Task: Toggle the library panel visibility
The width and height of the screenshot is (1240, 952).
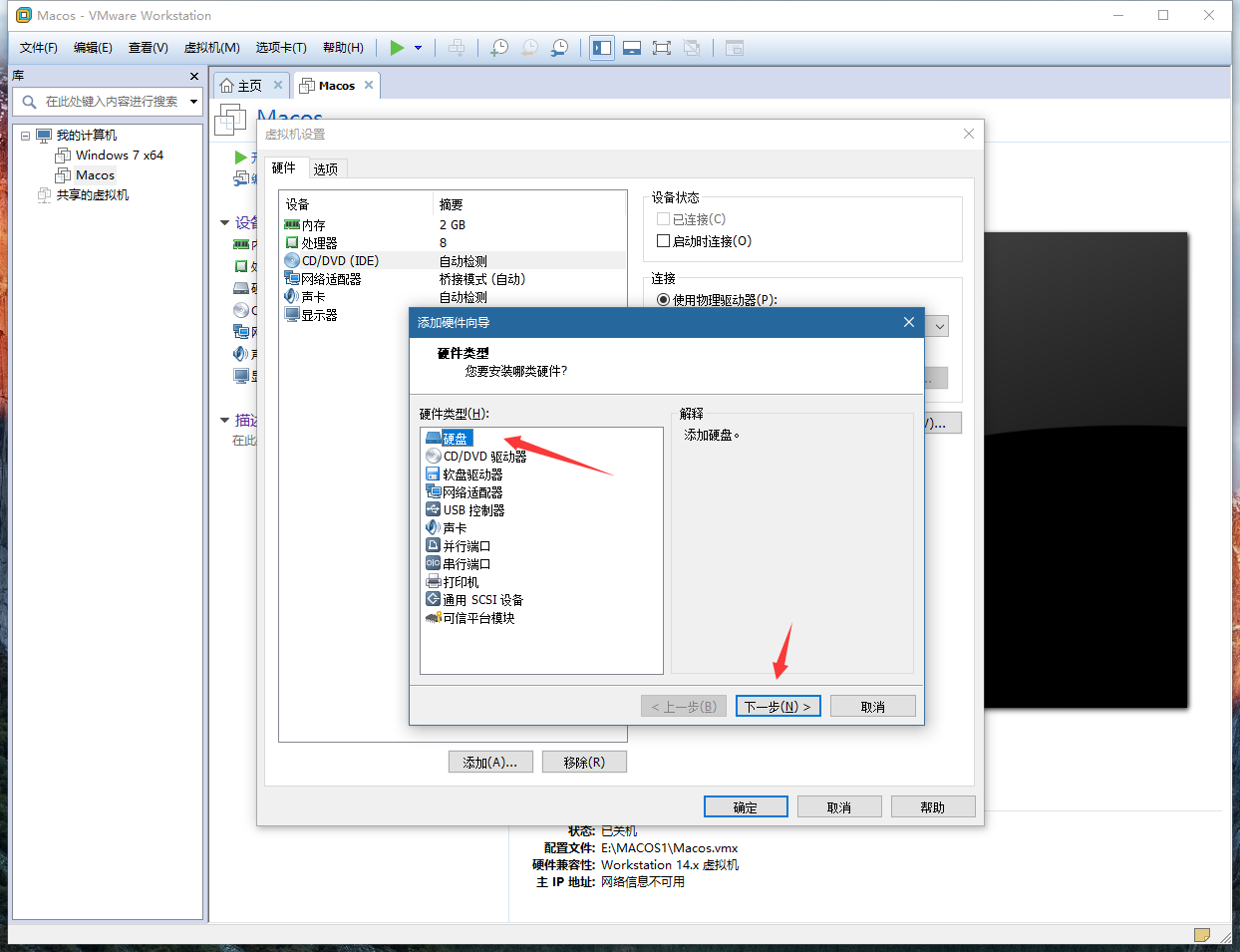Action: (602, 47)
